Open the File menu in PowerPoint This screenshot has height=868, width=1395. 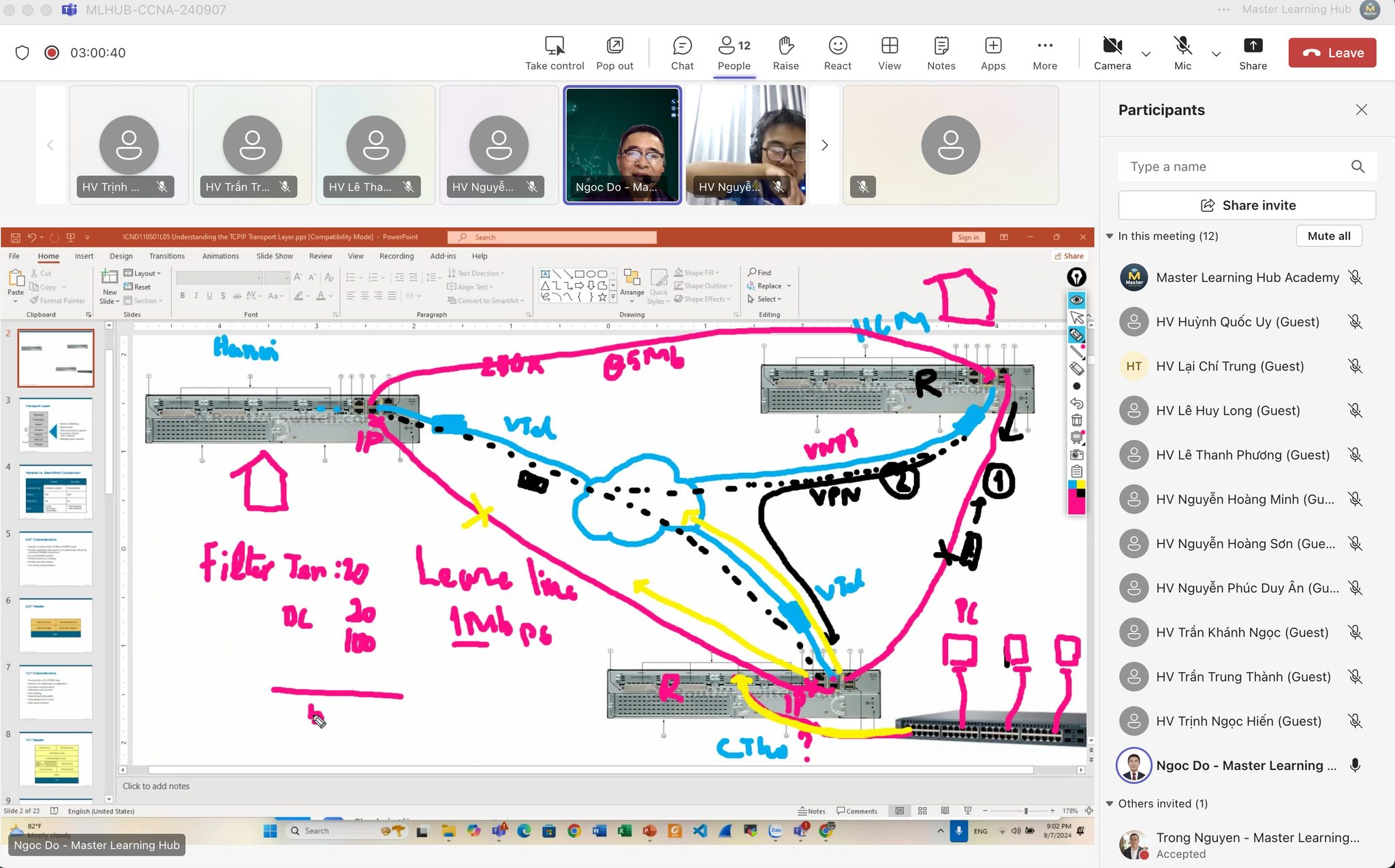click(14, 256)
